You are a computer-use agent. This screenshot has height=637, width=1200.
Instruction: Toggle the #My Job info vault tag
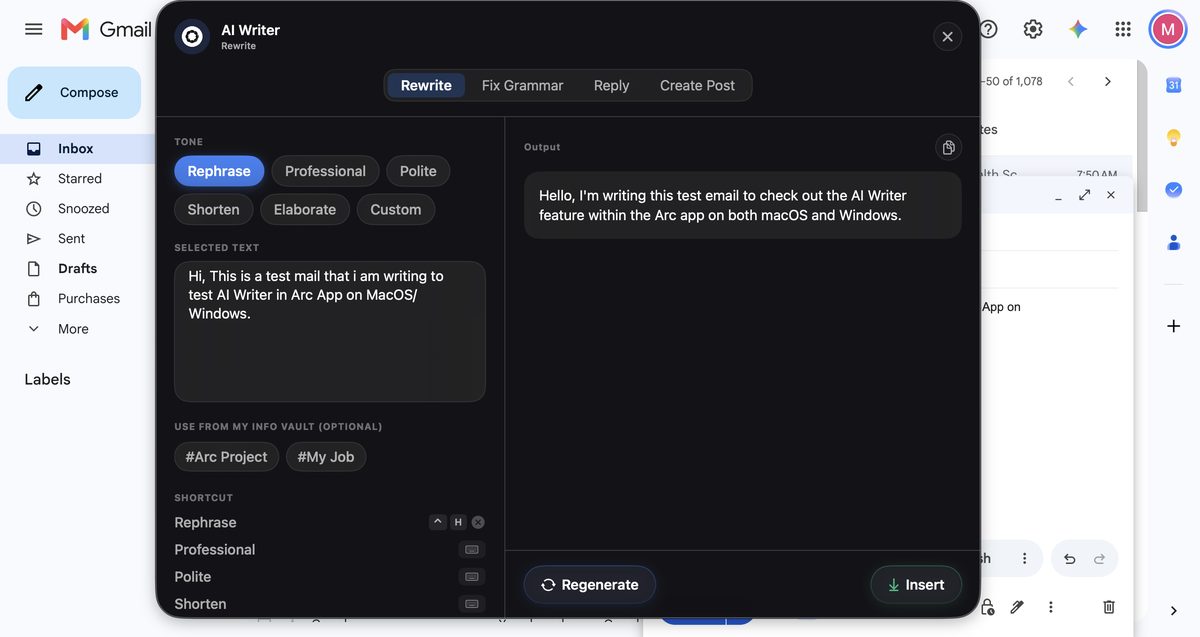click(x=326, y=457)
